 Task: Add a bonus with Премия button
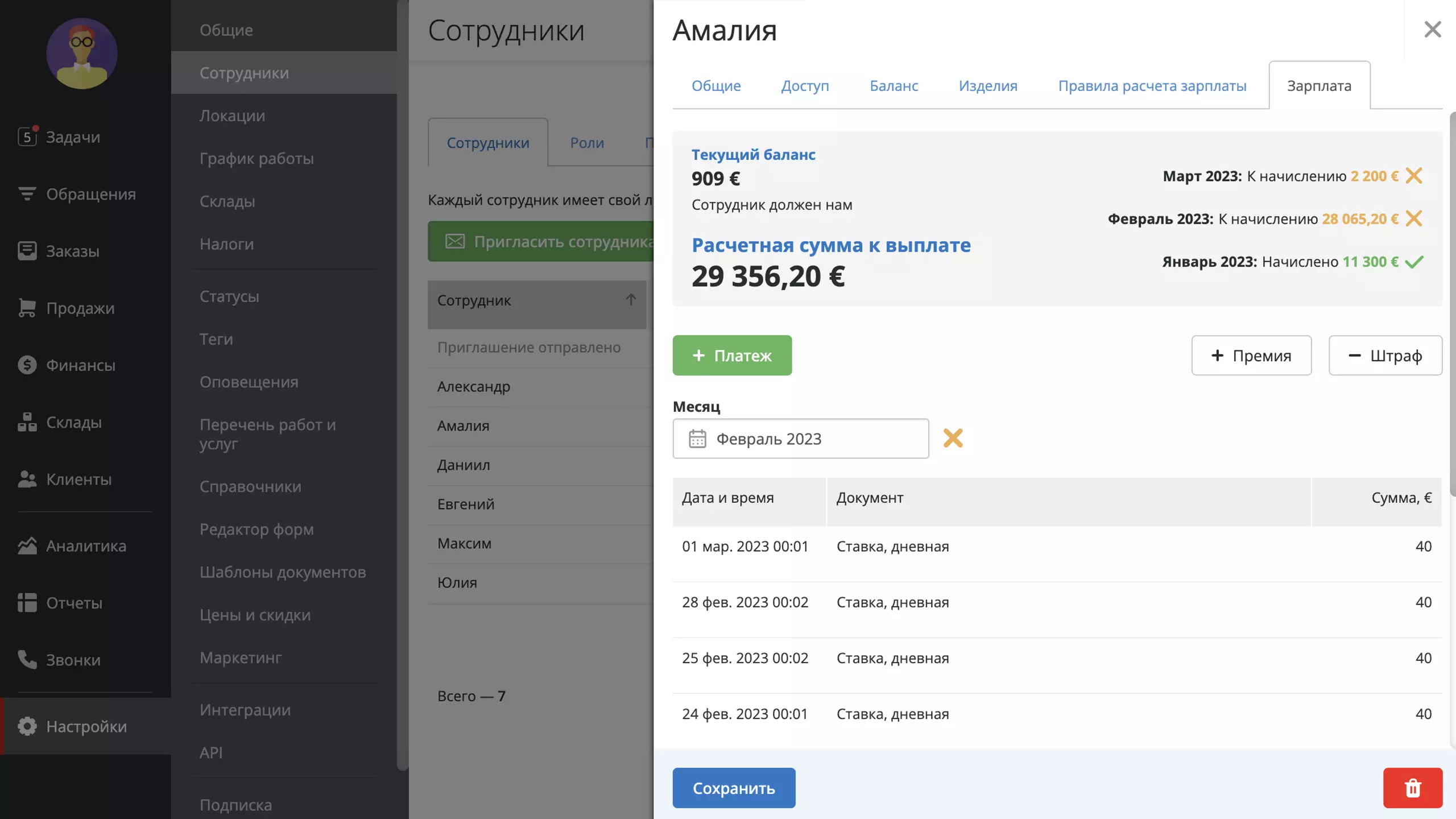tap(1251, 355)
